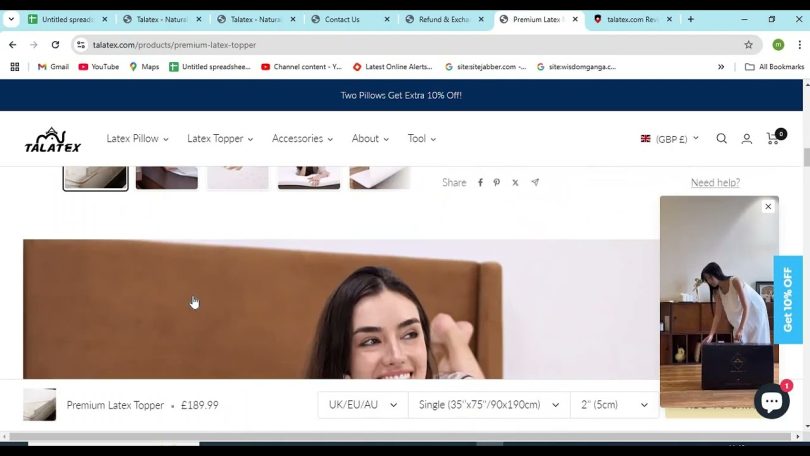
Task: Open the Single size dropdown
Action: click(487, 405)
